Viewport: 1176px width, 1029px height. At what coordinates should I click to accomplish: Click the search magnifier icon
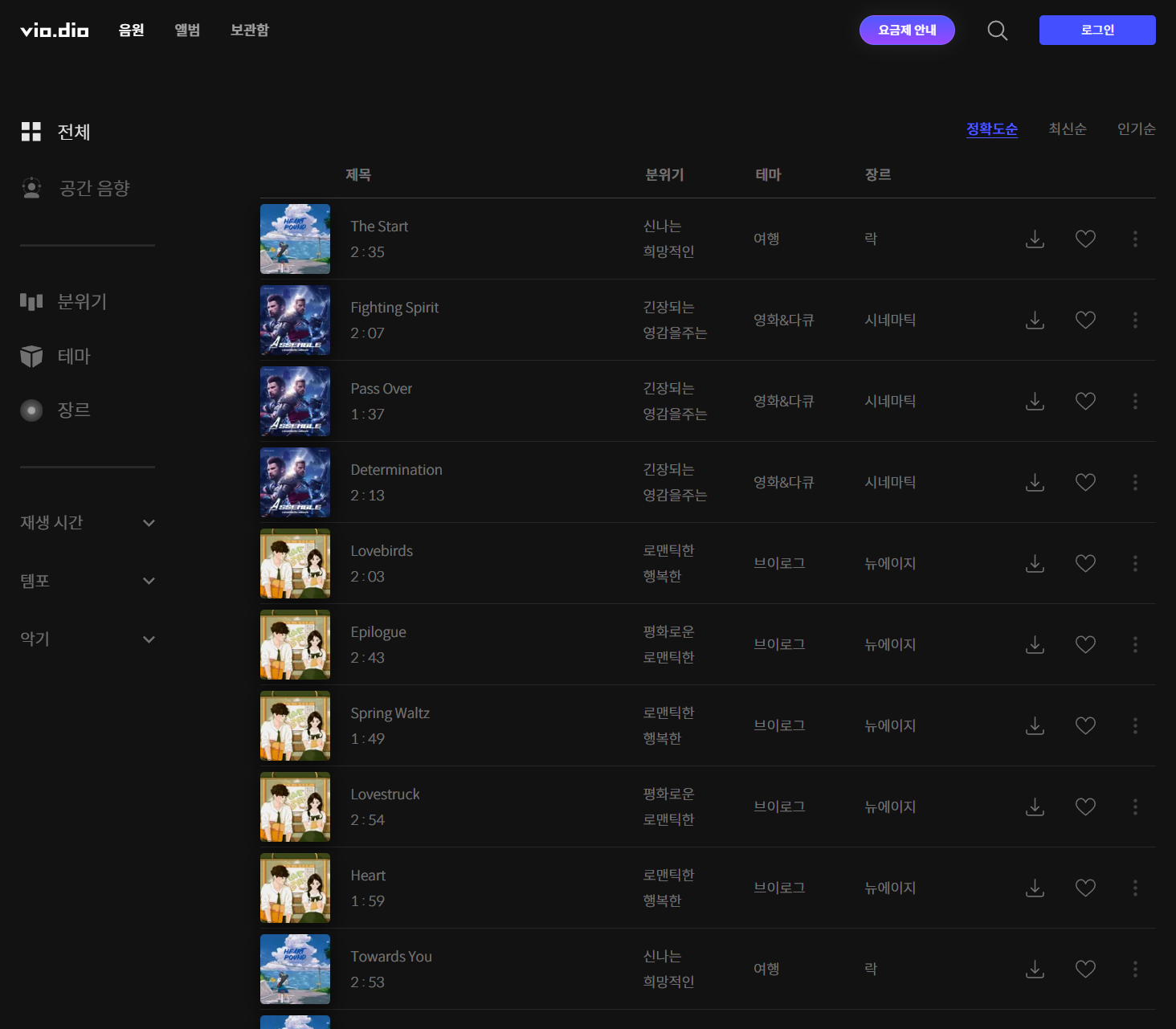pyautogui.click(x=997, y=31)
